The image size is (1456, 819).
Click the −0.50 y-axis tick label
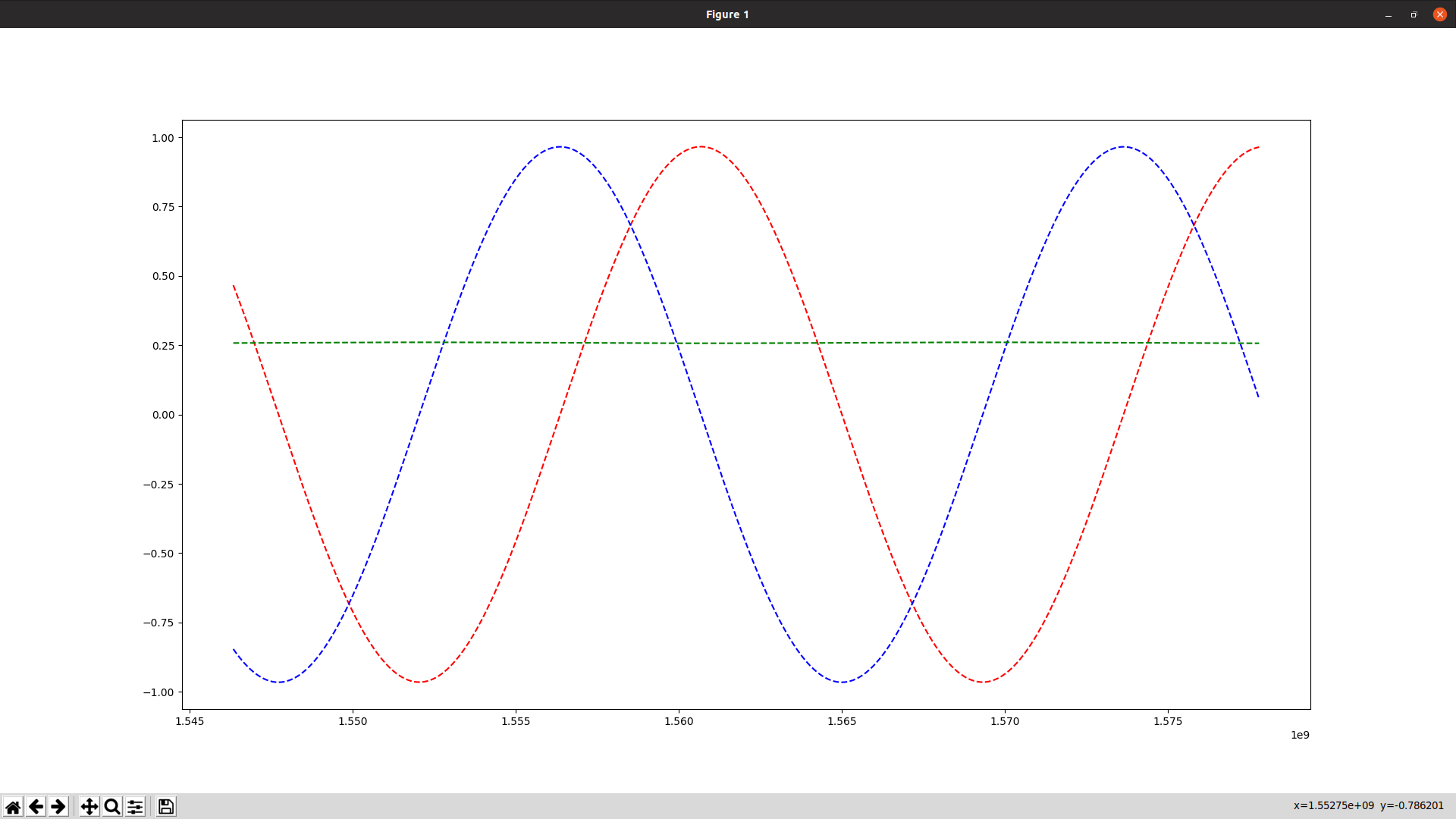(158, 554)
